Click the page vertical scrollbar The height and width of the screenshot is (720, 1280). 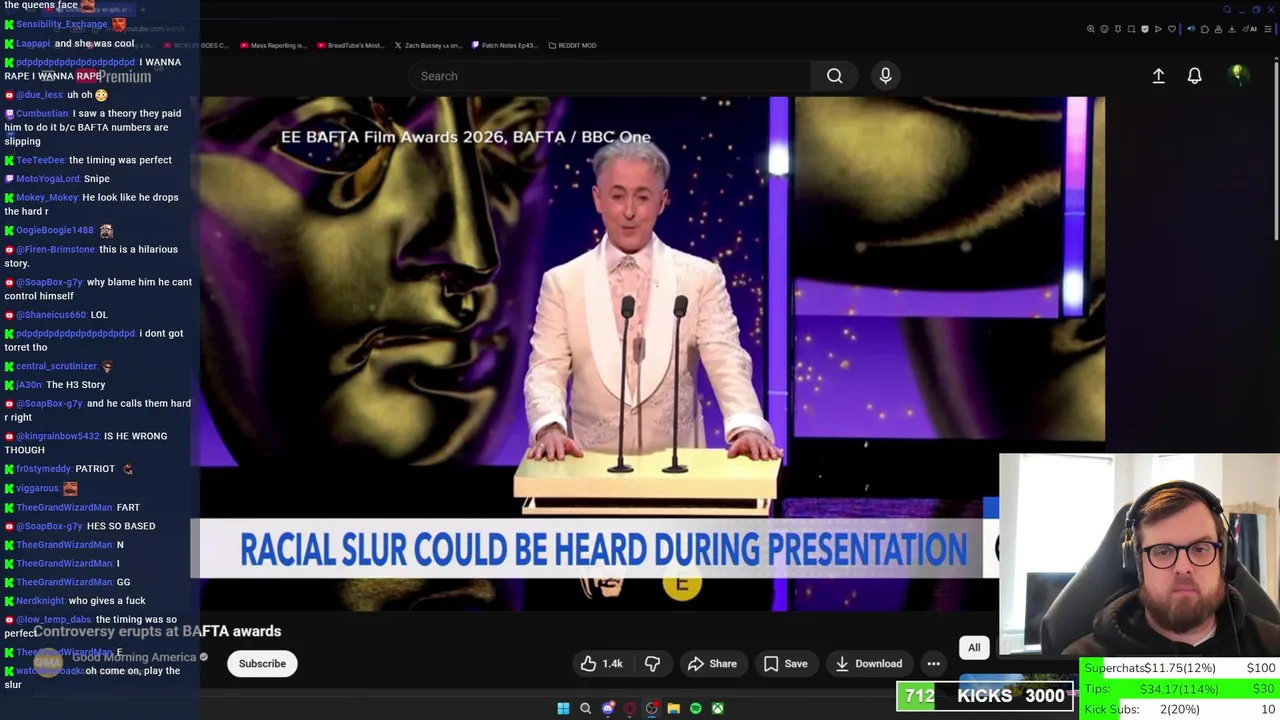(x=1276, y=150)
